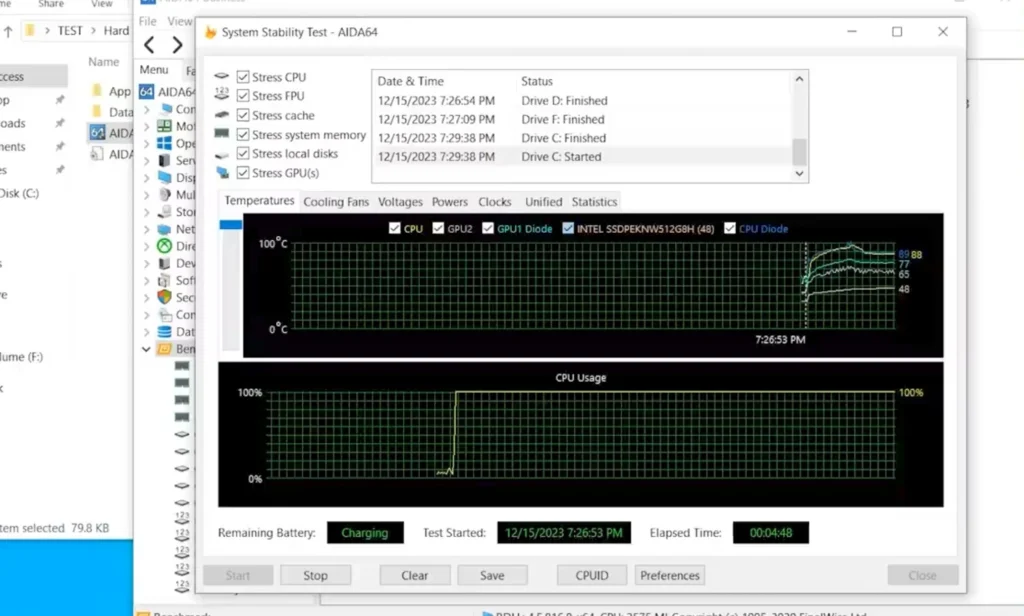
Task: Open the Statistics tab
Action: click(594, 201)
